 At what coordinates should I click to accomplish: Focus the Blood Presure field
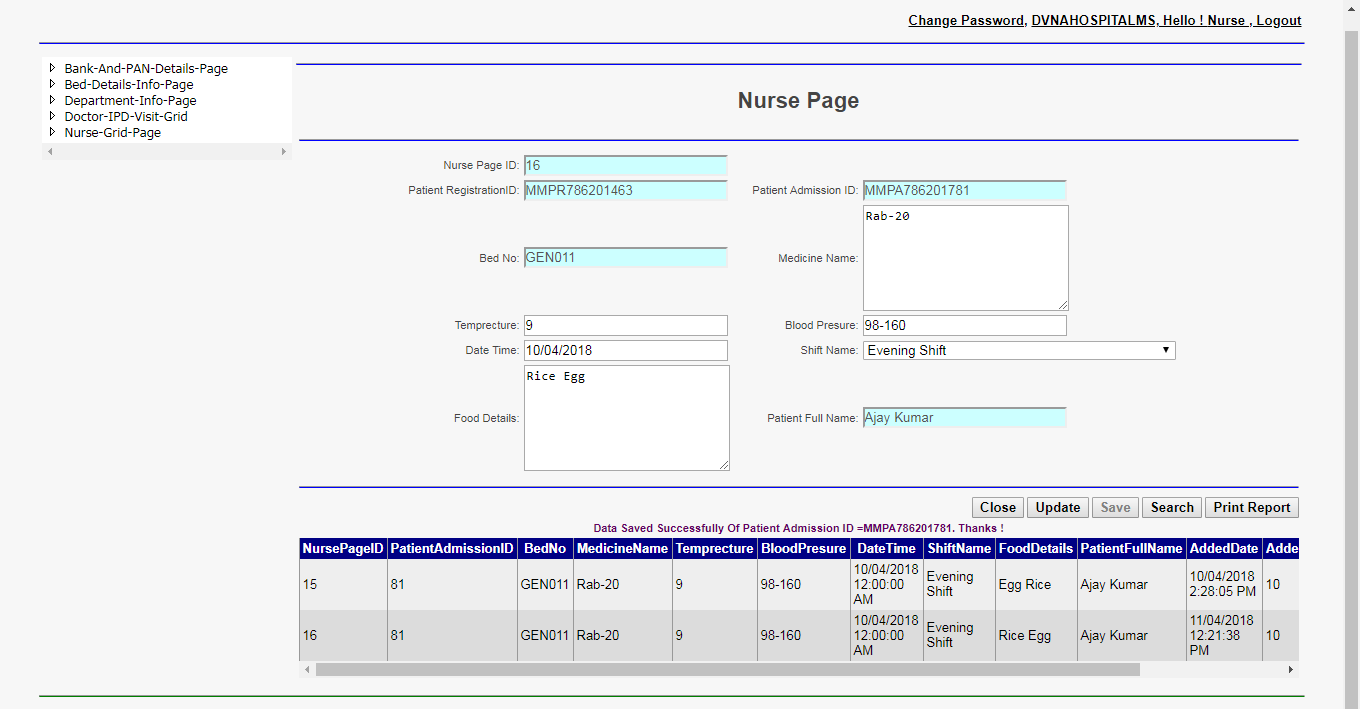(x=965, y=325)
